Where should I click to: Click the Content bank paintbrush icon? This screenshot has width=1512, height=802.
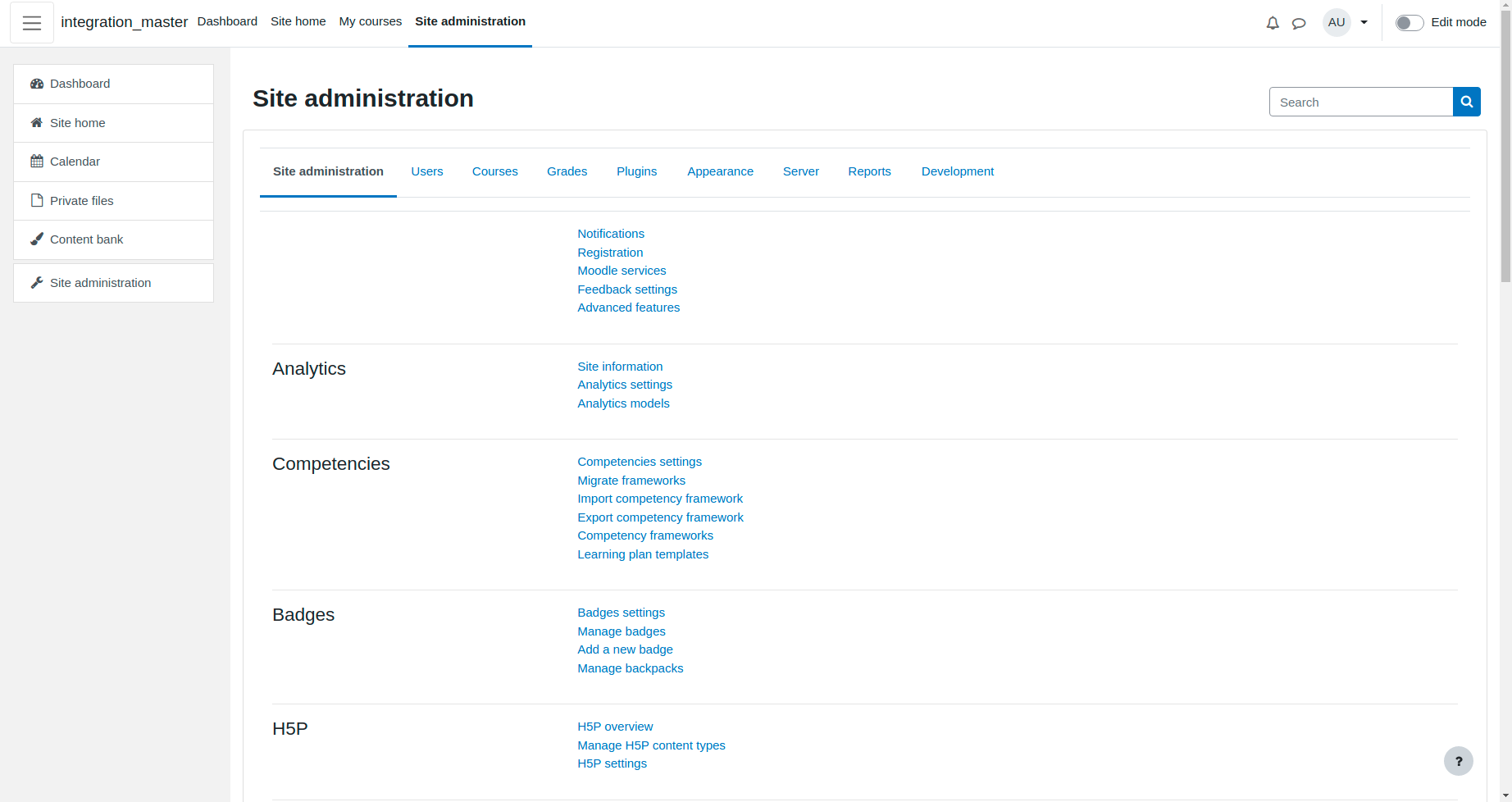[x=37, y=239]
